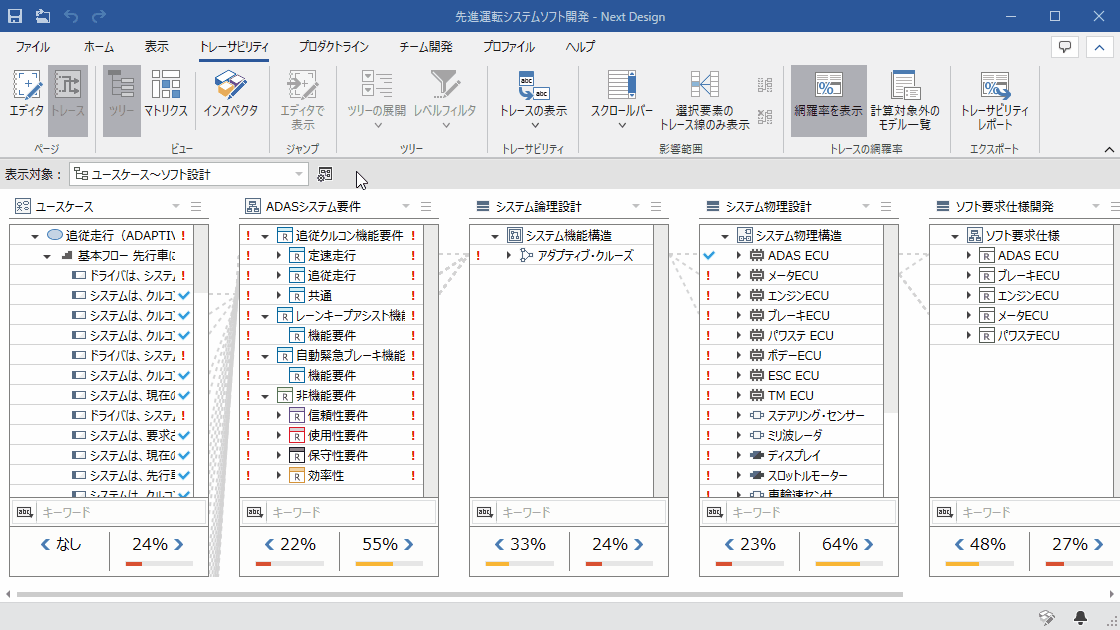Screen dimensions: 1120x630
Task: Click keyword field in システム論理設計 column
Action: pyautogui.click(x=582, y=512)
